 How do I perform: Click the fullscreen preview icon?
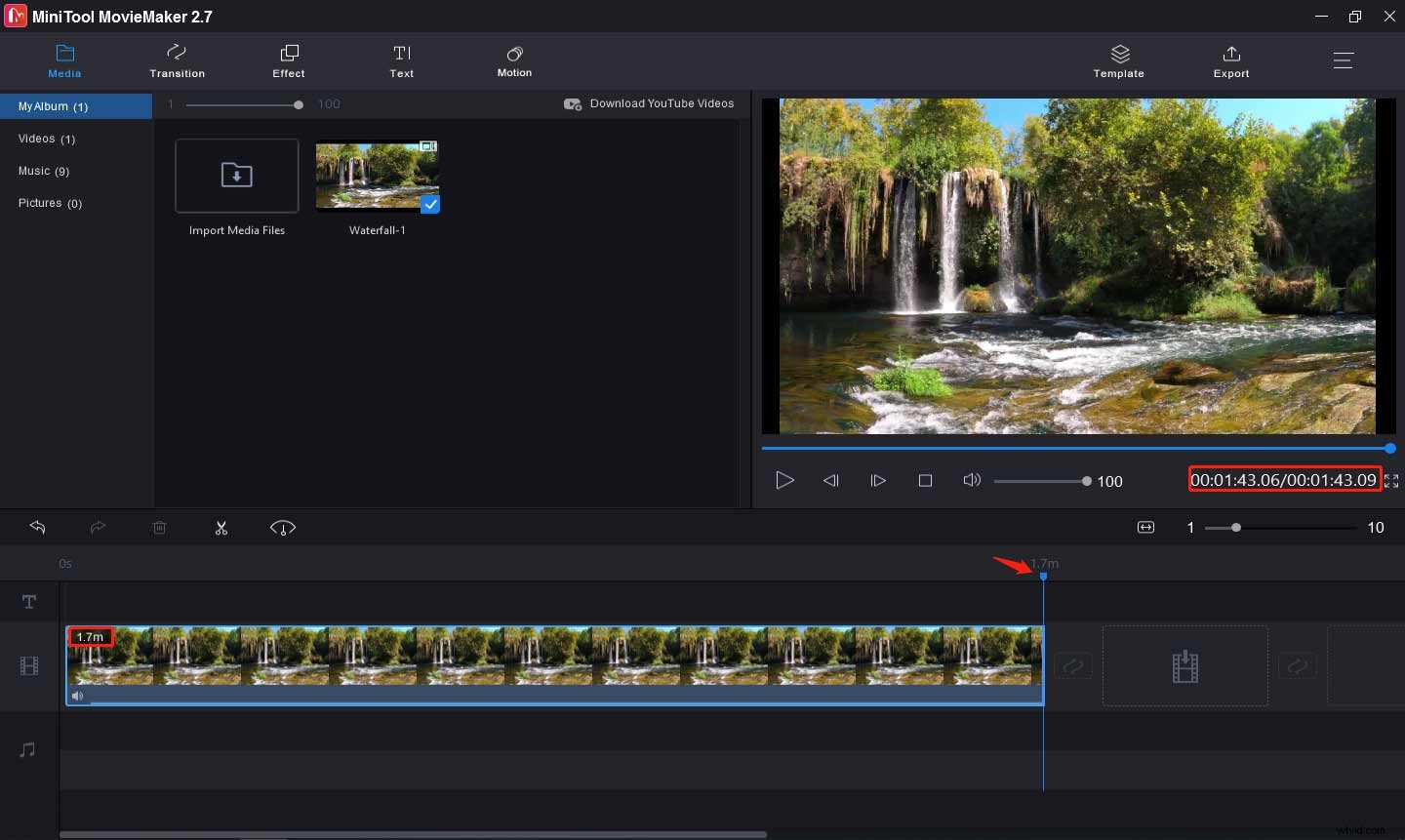coord(1393,480)
